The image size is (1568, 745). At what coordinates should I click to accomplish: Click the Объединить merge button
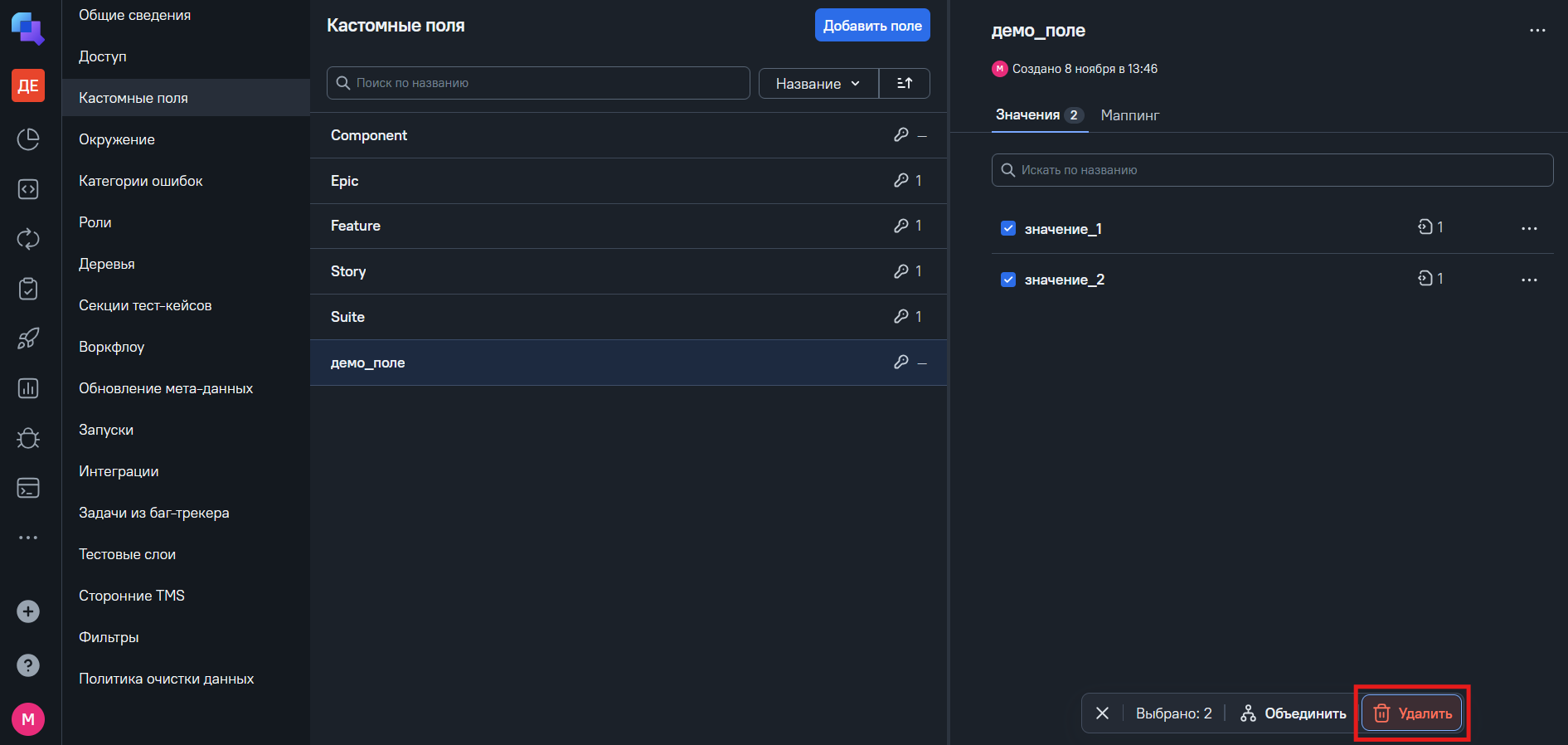pos(1293,713)
